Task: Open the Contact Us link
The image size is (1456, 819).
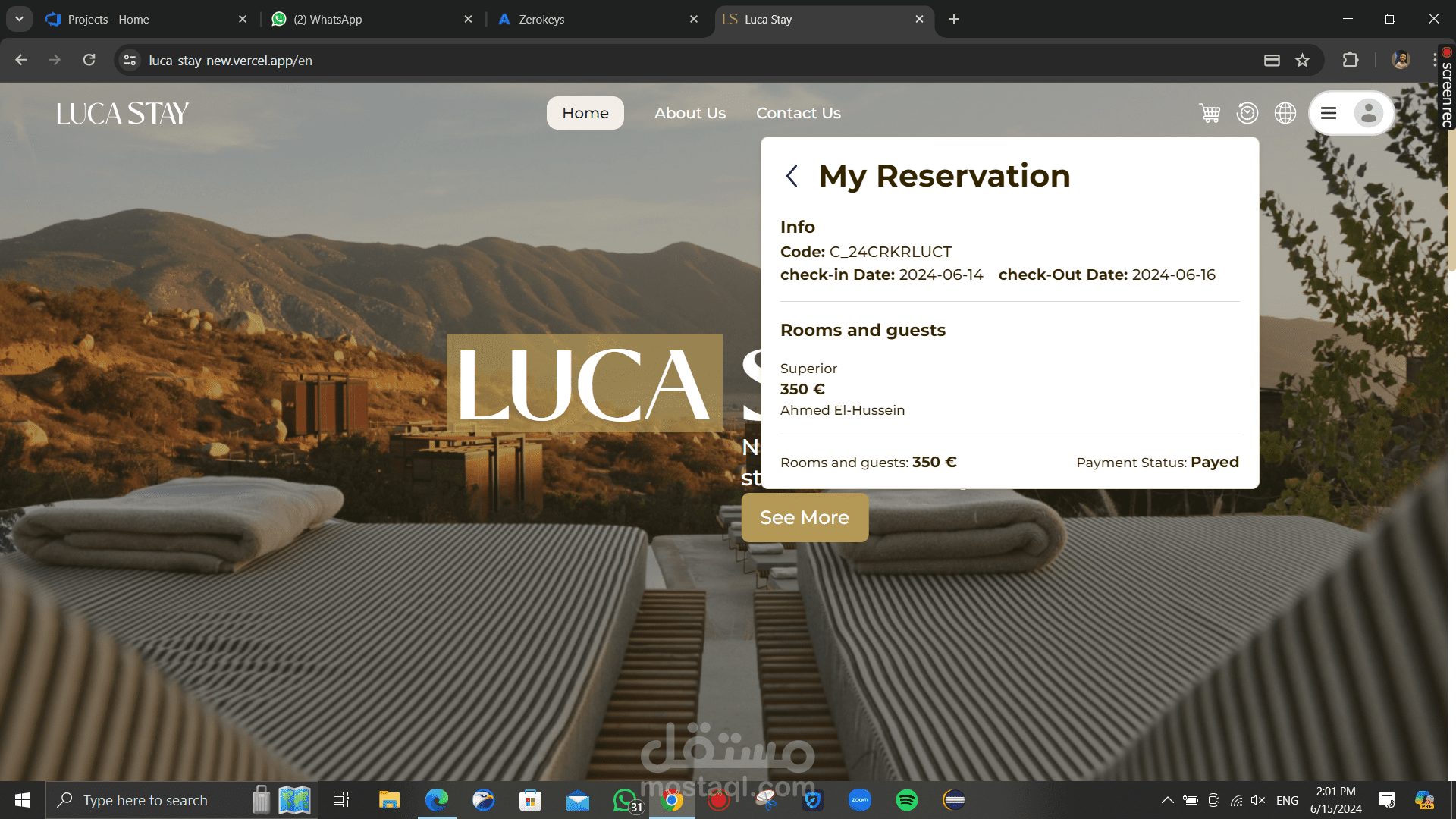Action: pyautogui.click(x=798, y=113)
